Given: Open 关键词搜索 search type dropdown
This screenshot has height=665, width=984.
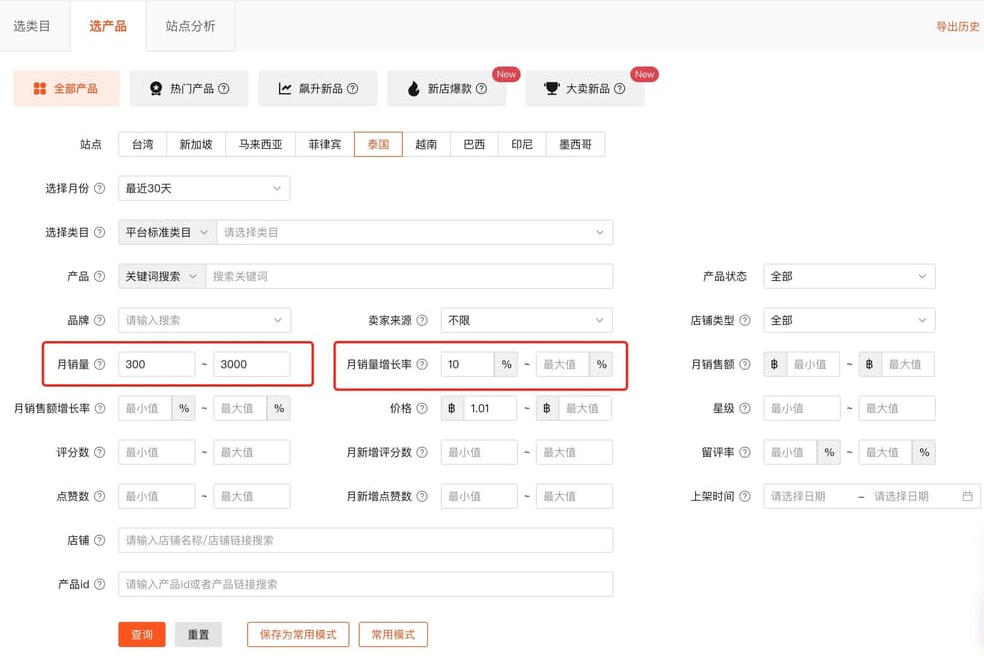Looking at the screenshot, I should coord(162,276).
